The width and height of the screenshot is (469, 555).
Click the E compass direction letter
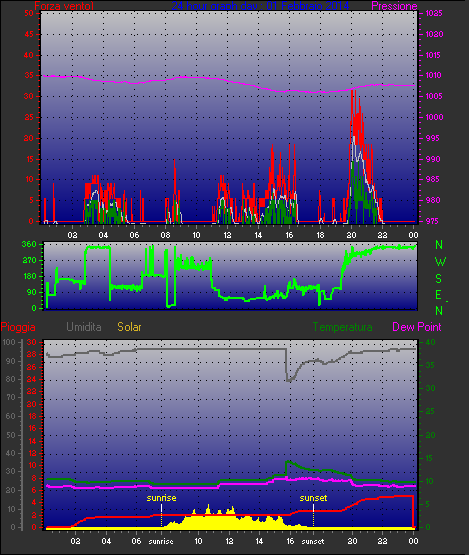[439, 295]
